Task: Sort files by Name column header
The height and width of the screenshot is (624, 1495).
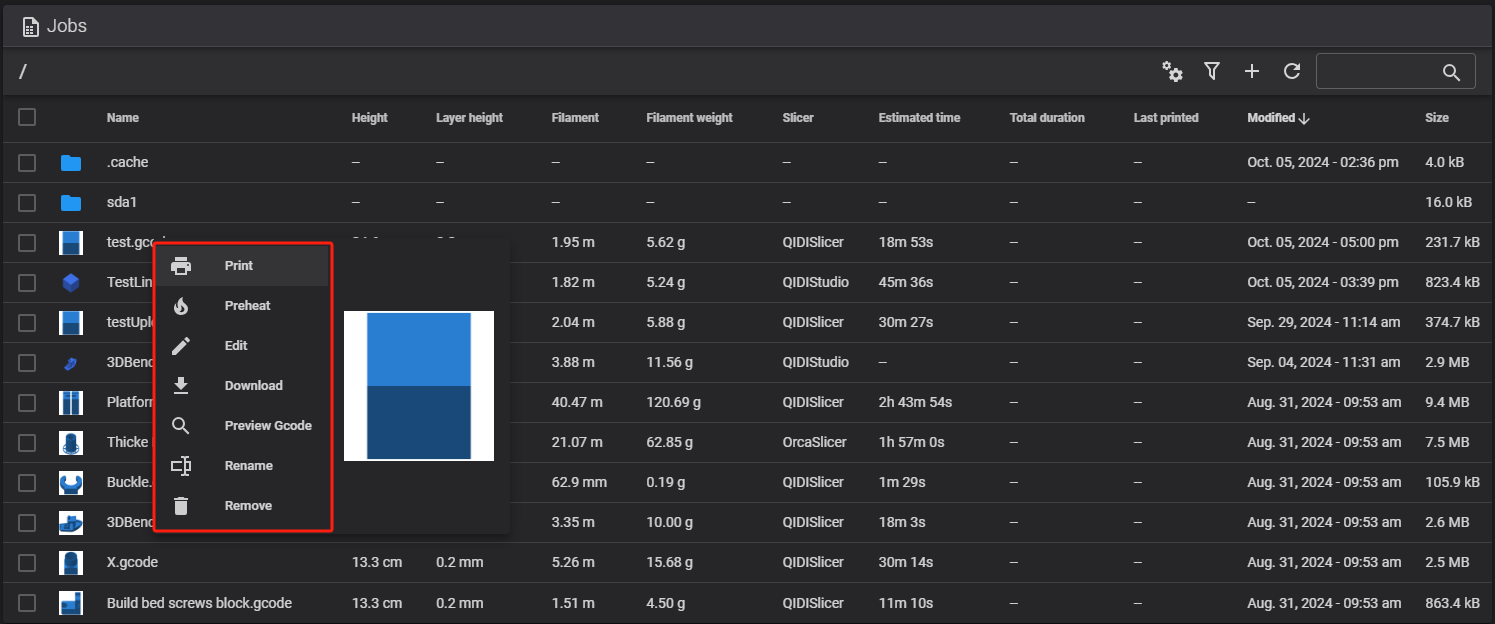Action: pos(122,118)
